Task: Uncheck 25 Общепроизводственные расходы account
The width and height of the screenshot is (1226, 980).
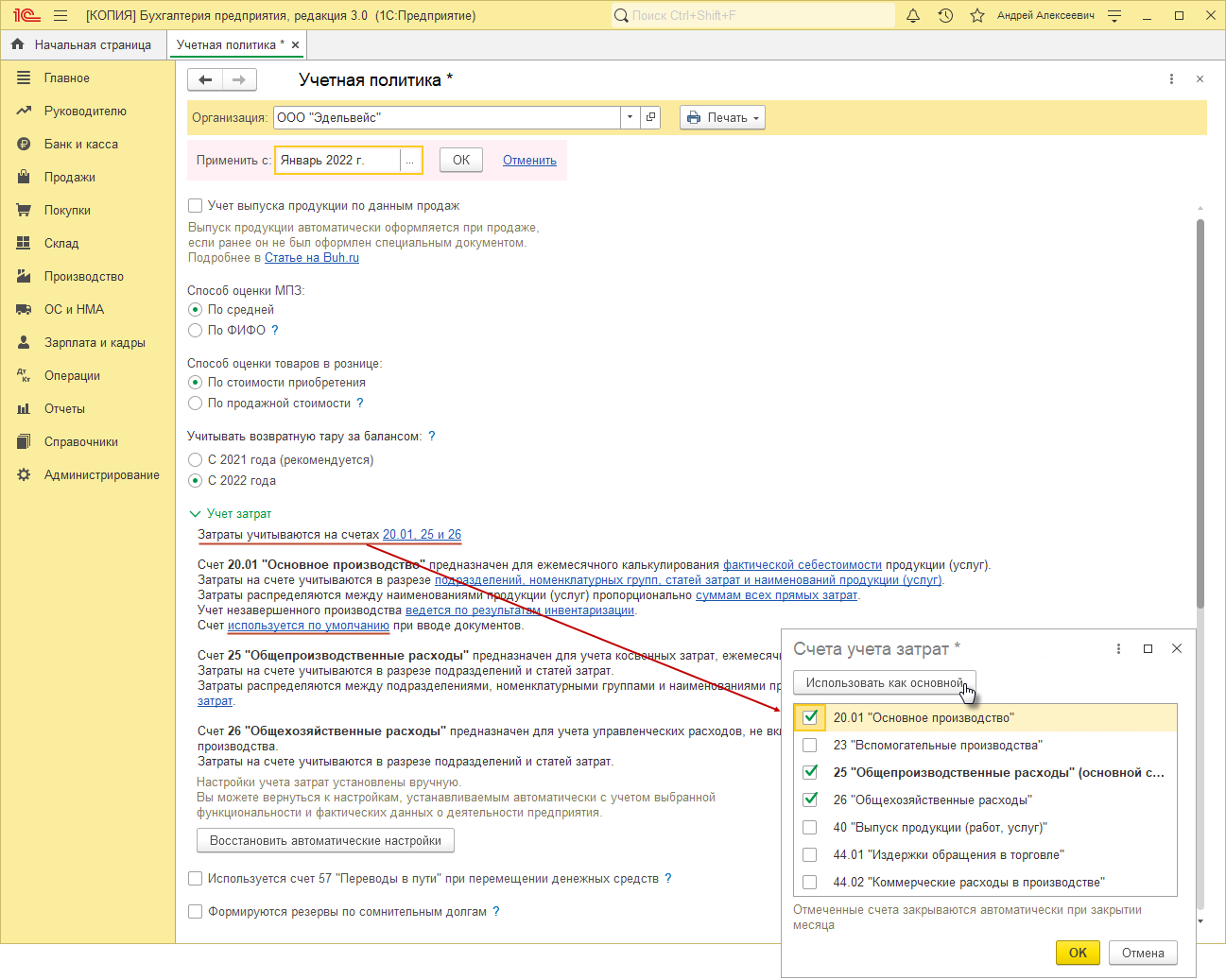Action: click(810, 772)
